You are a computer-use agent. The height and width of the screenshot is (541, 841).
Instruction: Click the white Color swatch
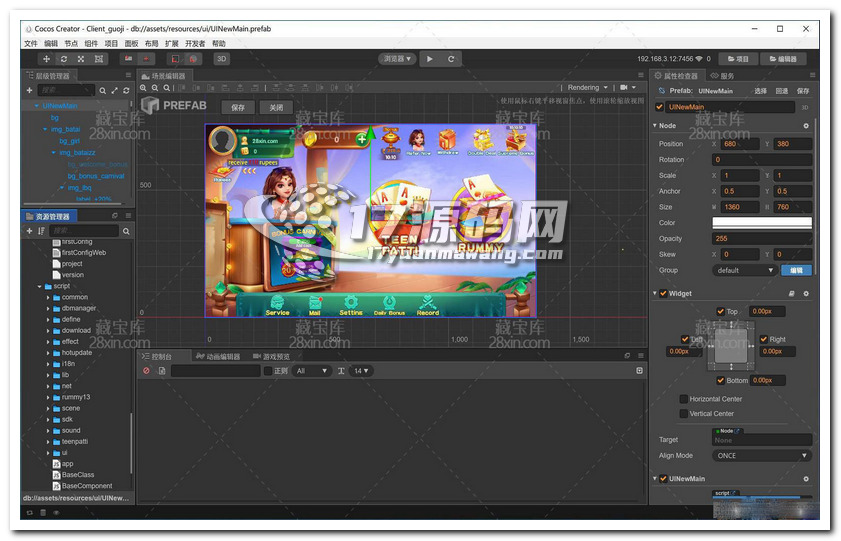click(x=761, y=222)
